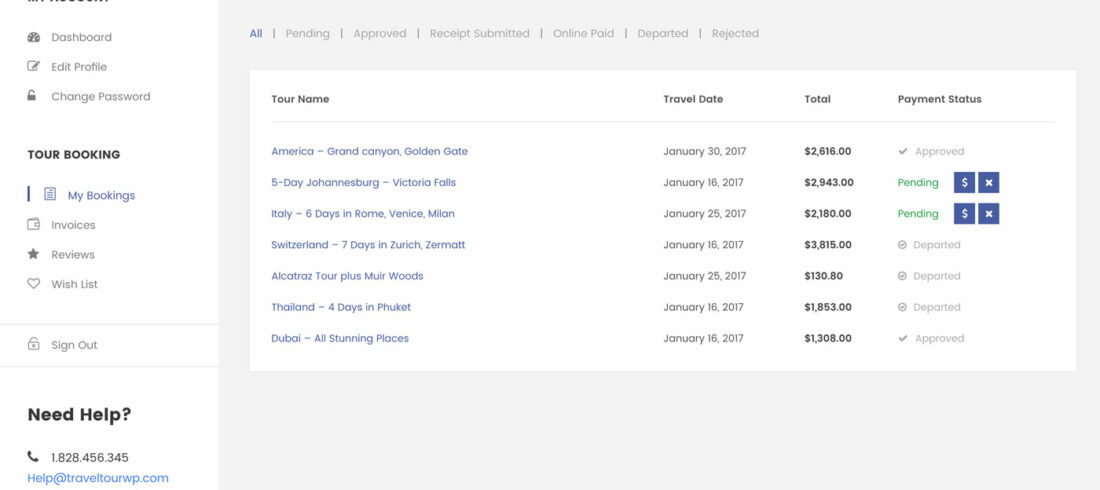The height and width of the screenshot is (490, 1100).
Task: Open the Alcatraz Tour plus Muir Woods link
Action: coord(347,276)
